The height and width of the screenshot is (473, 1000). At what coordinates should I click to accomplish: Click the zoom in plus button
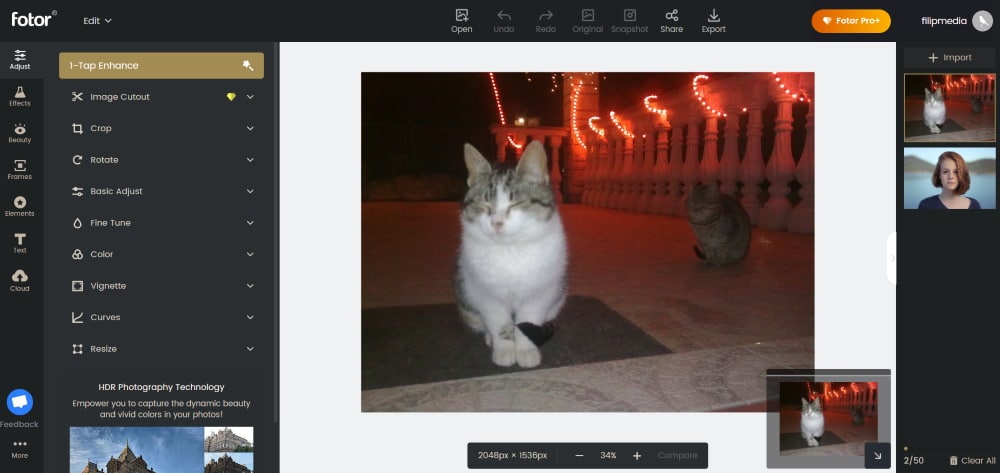pyautogui.click(x=637, y=456)
